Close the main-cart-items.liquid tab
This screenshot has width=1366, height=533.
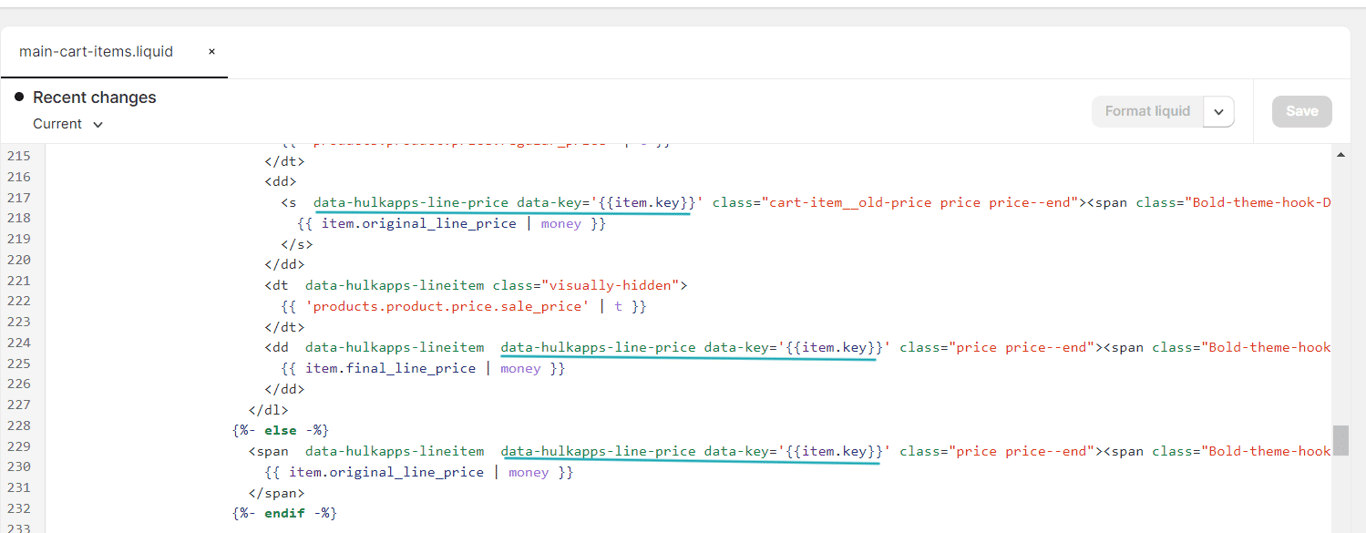click(212, 52)
